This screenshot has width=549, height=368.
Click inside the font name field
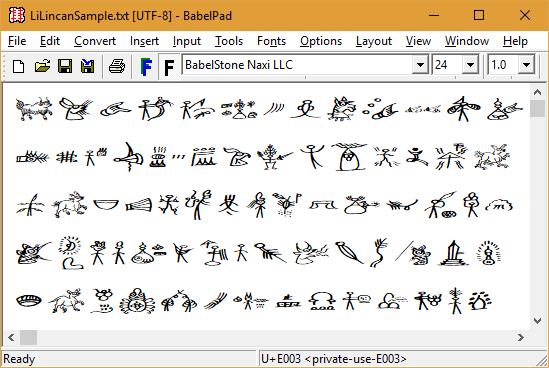(x=297, y=65)
